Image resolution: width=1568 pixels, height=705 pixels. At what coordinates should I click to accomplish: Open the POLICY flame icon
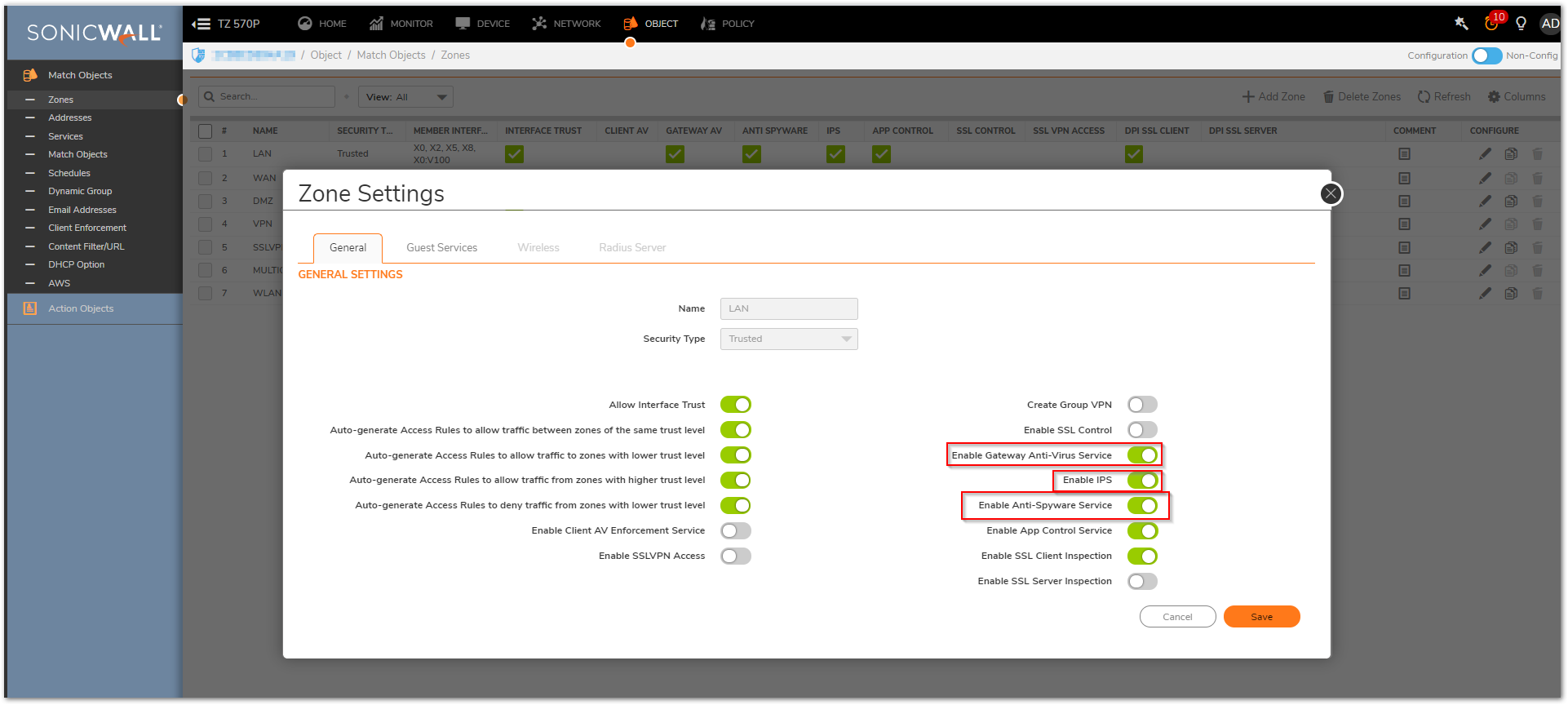click(708, 24)
